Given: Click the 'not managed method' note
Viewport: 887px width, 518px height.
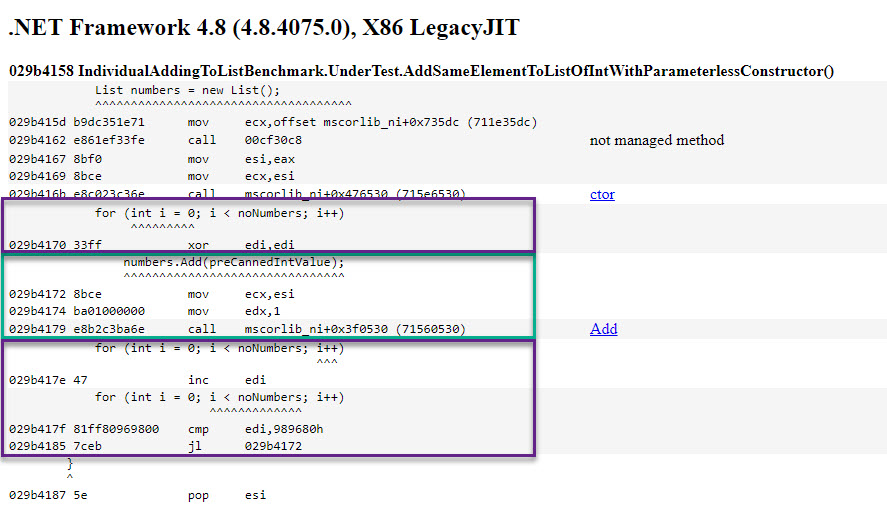Looking at the screenshot, I should click(x=656, y=140).
